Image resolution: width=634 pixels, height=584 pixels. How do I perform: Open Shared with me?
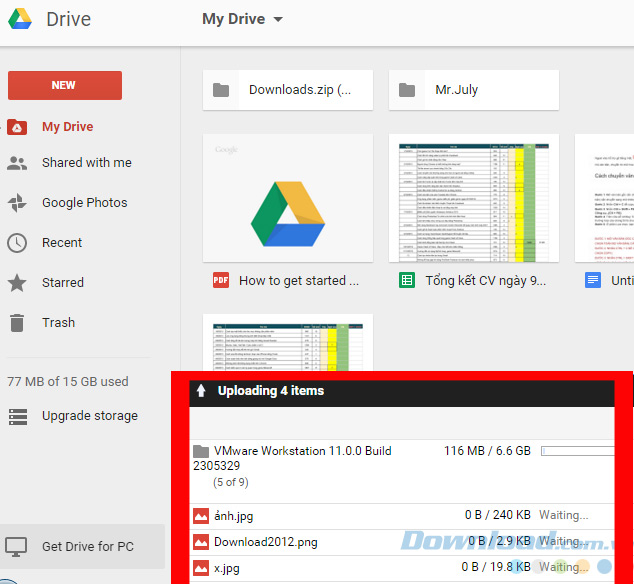(87, 163)
